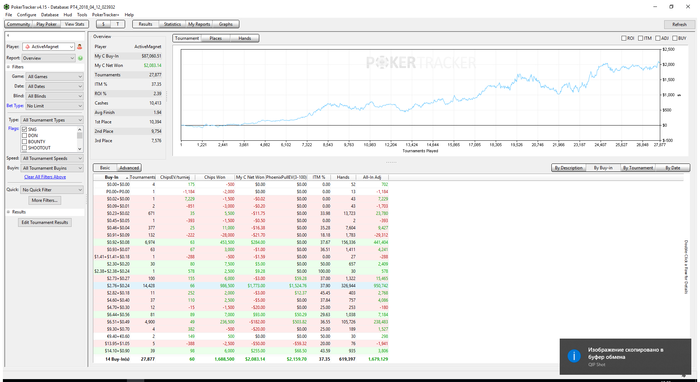Screen dimensions: 700x382
Task: Select the Hands graph tab
Action: click(245, 38)
